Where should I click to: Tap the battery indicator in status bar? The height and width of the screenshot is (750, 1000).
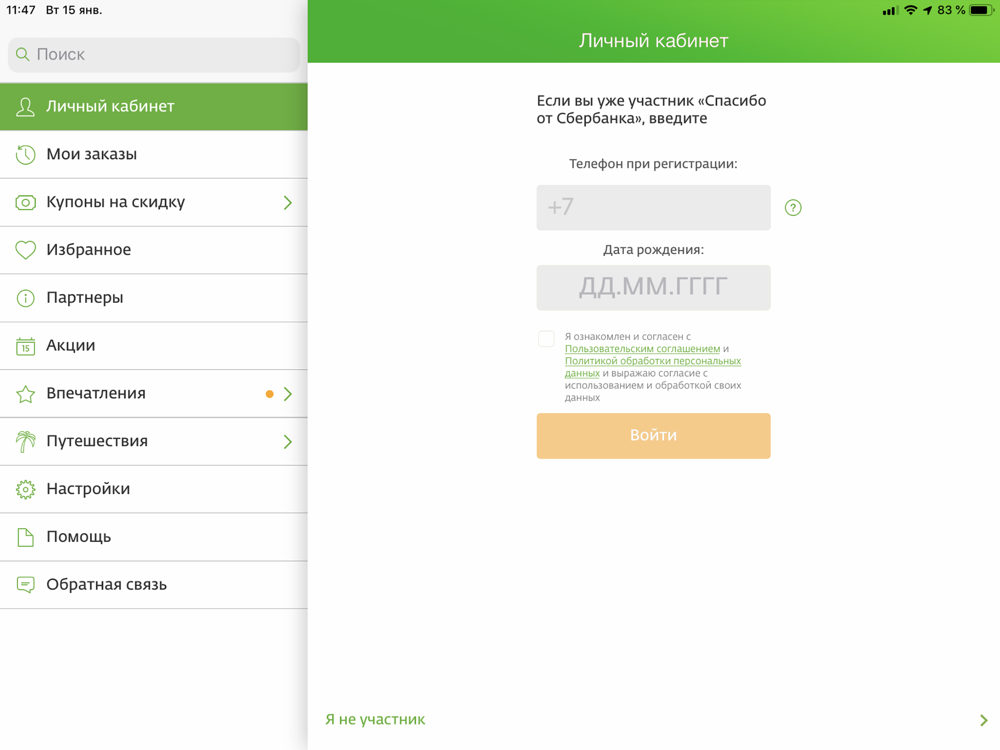pos(982,10)
